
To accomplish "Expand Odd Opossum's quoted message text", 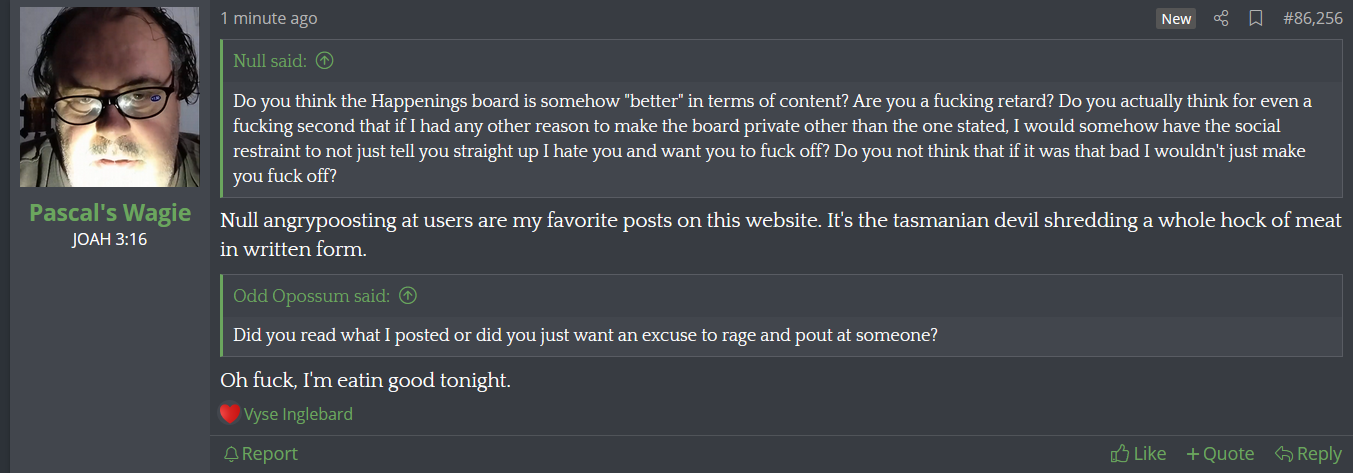I will click(x=585, y=335).
